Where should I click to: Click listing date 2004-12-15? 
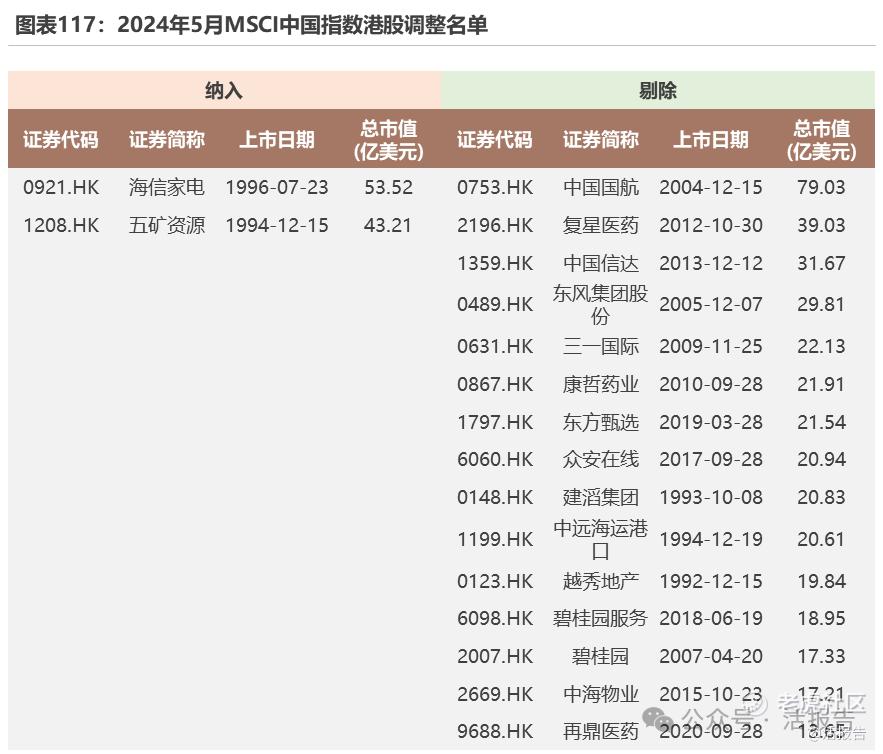711,187
